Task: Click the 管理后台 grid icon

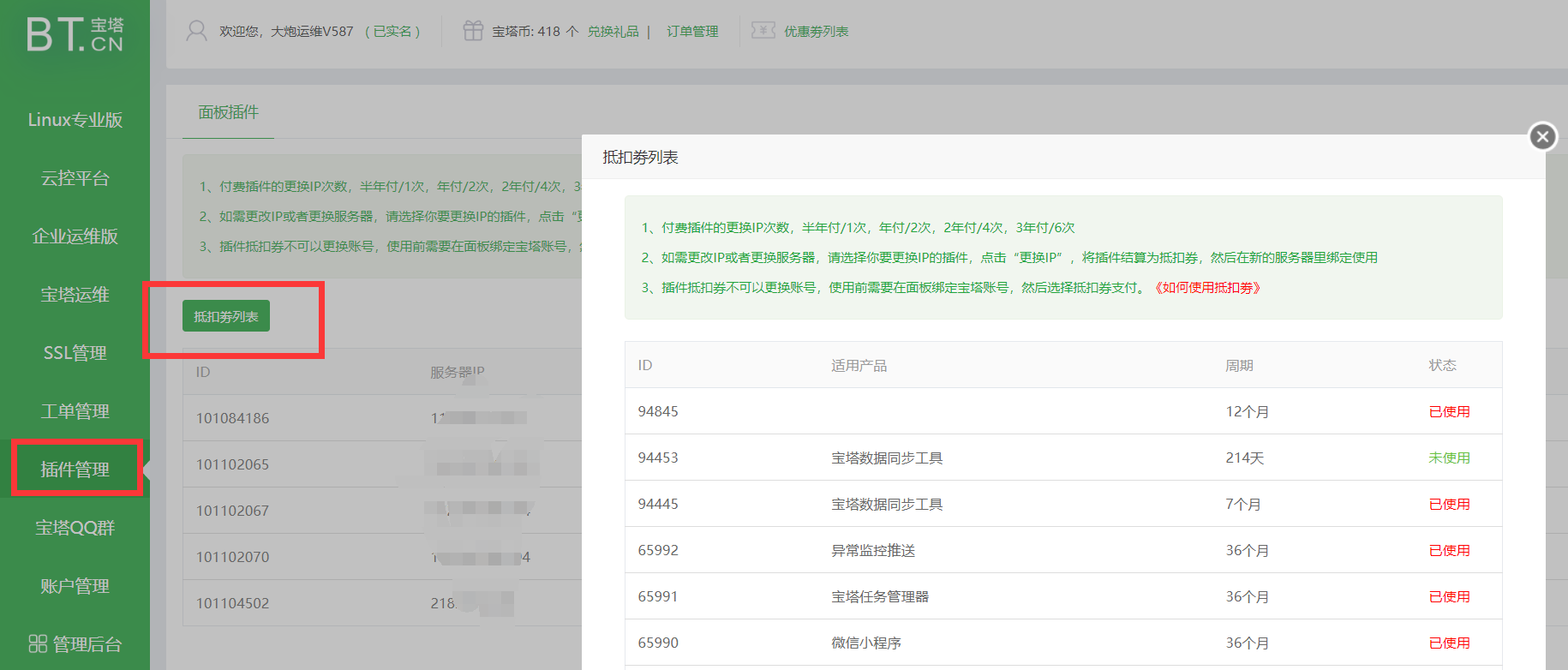Action: 38,643
